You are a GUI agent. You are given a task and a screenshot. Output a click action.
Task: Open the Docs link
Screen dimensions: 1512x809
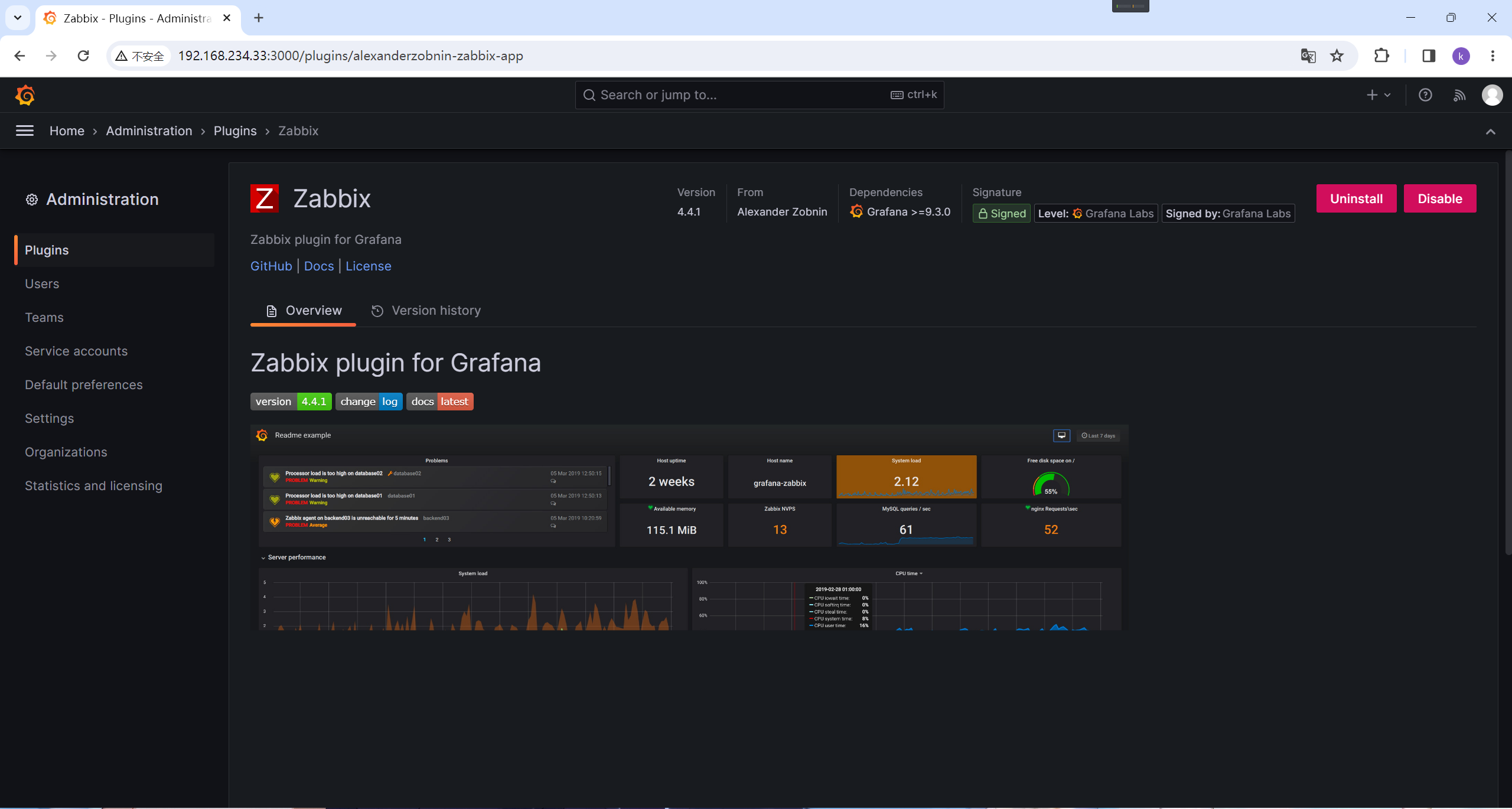(x=319, y=266)
